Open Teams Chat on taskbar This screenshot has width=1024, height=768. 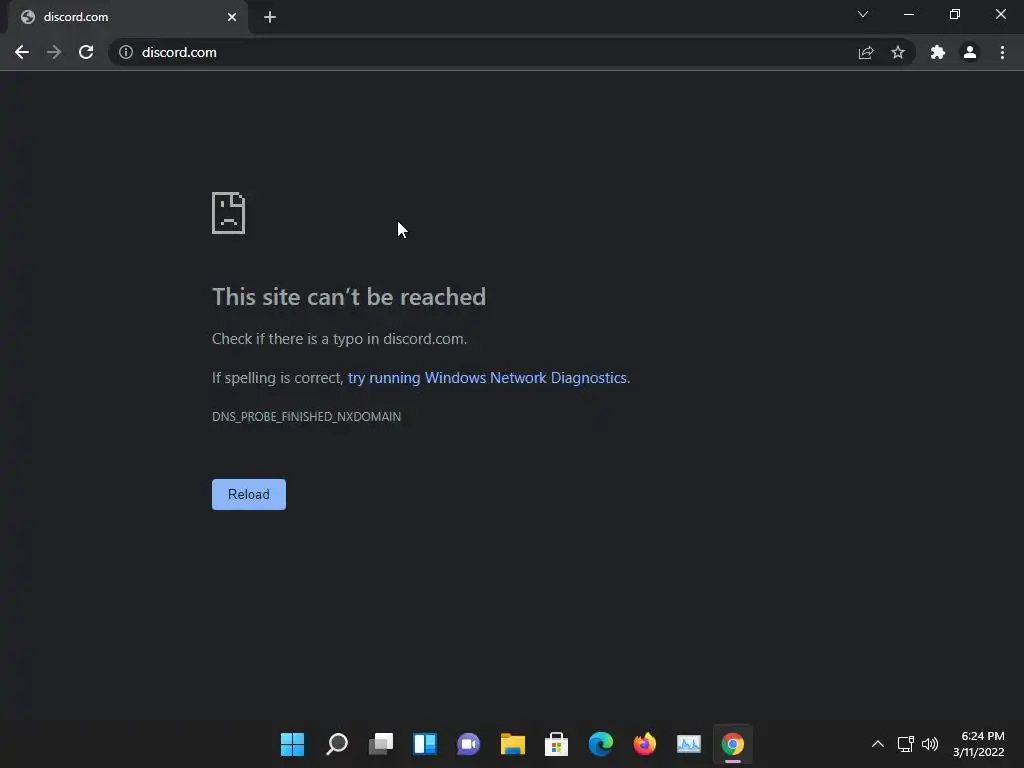tap(468, 744)
